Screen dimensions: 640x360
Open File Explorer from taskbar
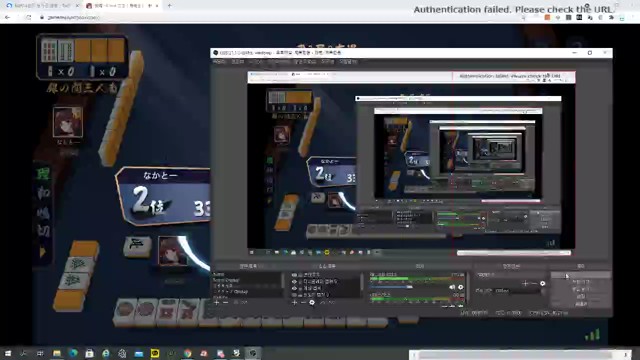click(57, 353)
